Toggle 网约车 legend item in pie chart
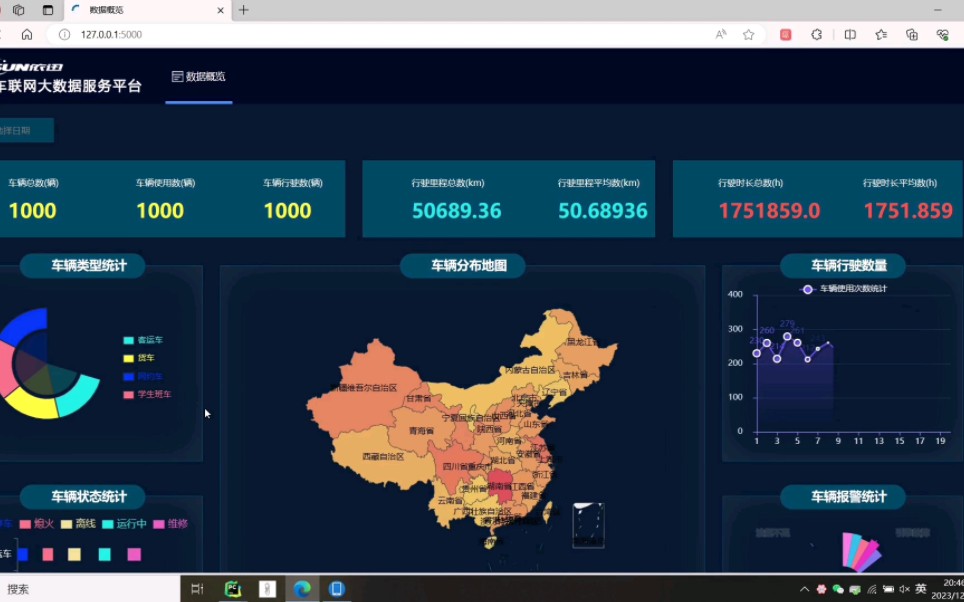 143,376
